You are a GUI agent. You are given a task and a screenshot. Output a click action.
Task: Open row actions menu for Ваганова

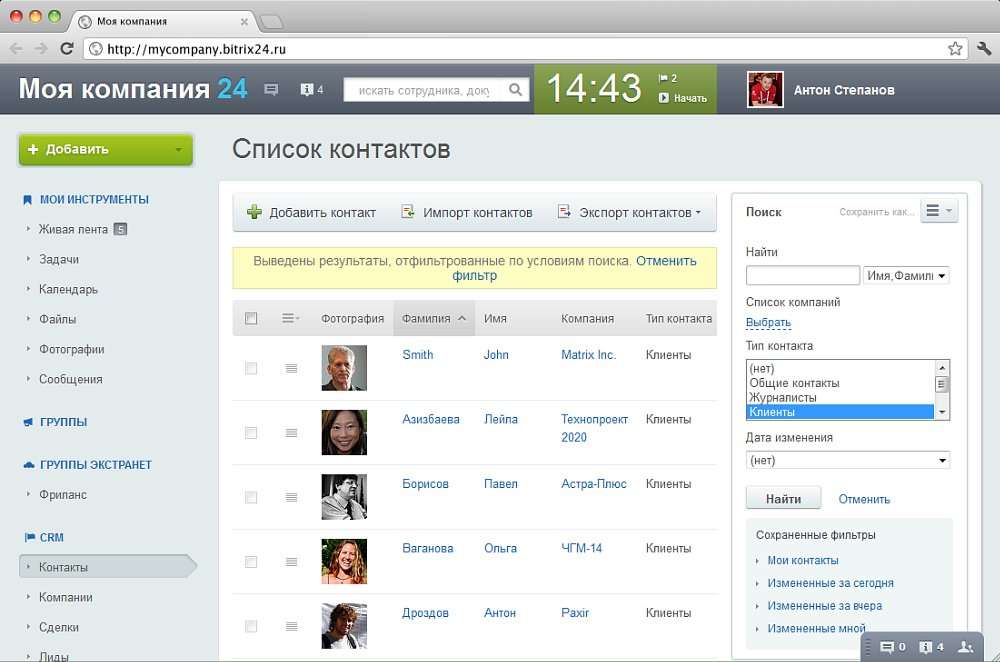(x=291, y=562)
